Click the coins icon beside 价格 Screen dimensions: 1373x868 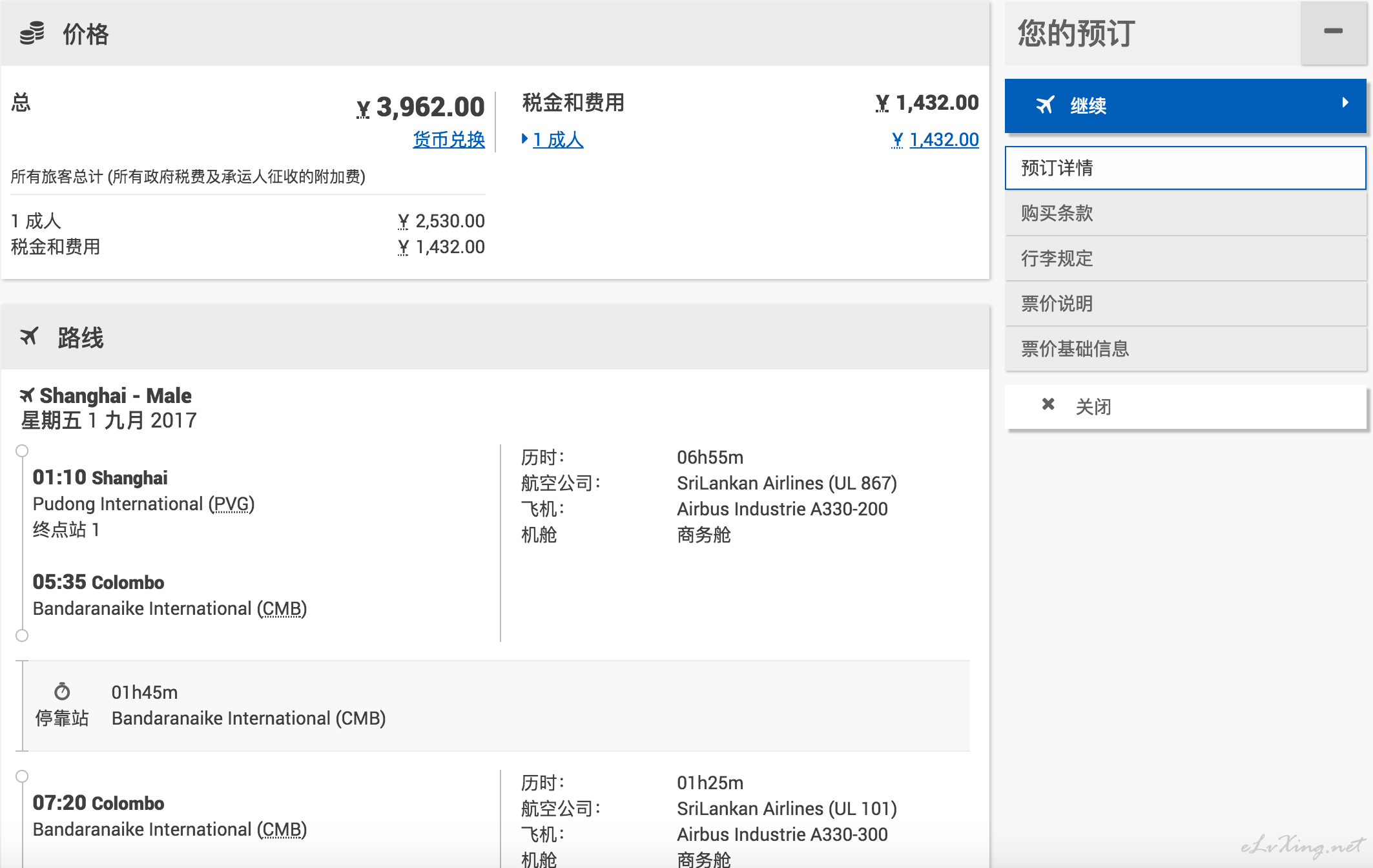click(x=32, y=33)
